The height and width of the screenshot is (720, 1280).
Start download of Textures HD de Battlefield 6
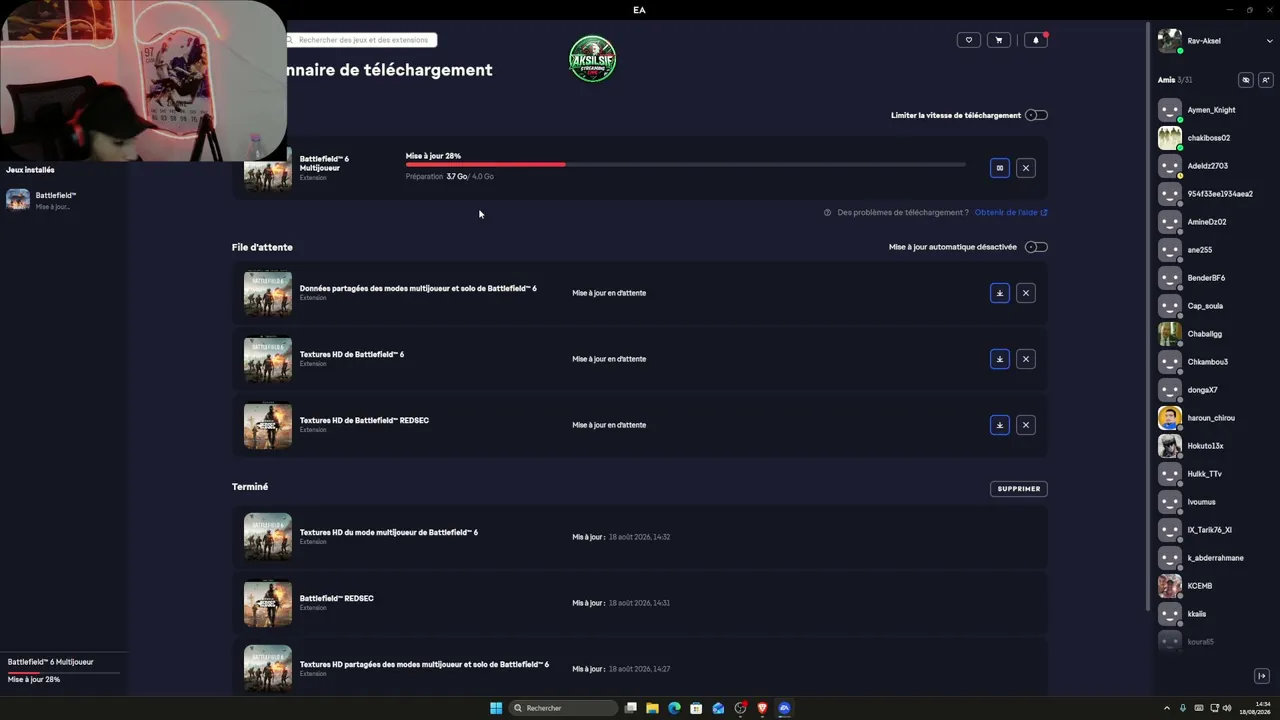pos(999,359)
